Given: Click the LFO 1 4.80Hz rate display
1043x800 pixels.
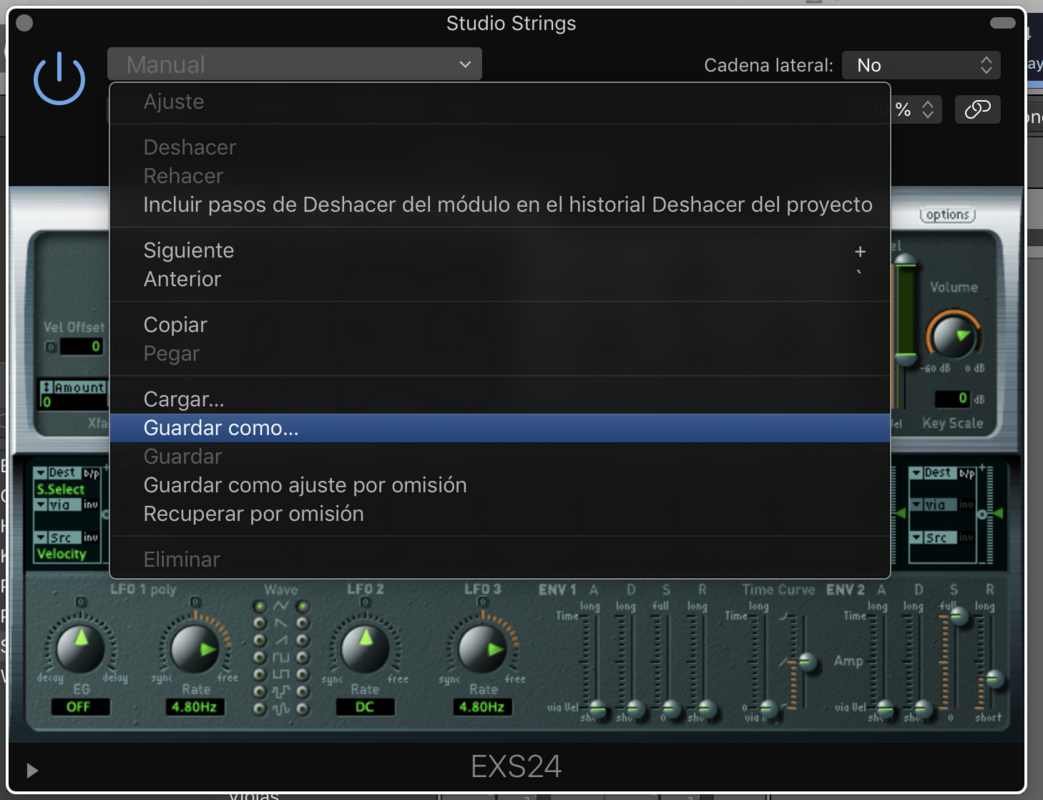Looking at the screenshot, I should pos(194,707).
